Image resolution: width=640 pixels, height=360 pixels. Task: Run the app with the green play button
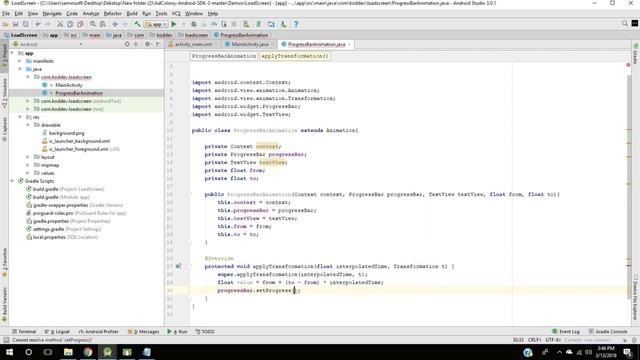tap(174, 24)
